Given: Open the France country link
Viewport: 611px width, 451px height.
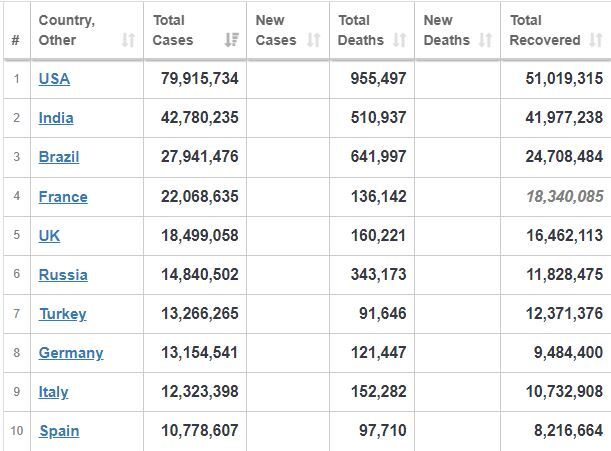Looking at the screenshot, I should [63, 196].
